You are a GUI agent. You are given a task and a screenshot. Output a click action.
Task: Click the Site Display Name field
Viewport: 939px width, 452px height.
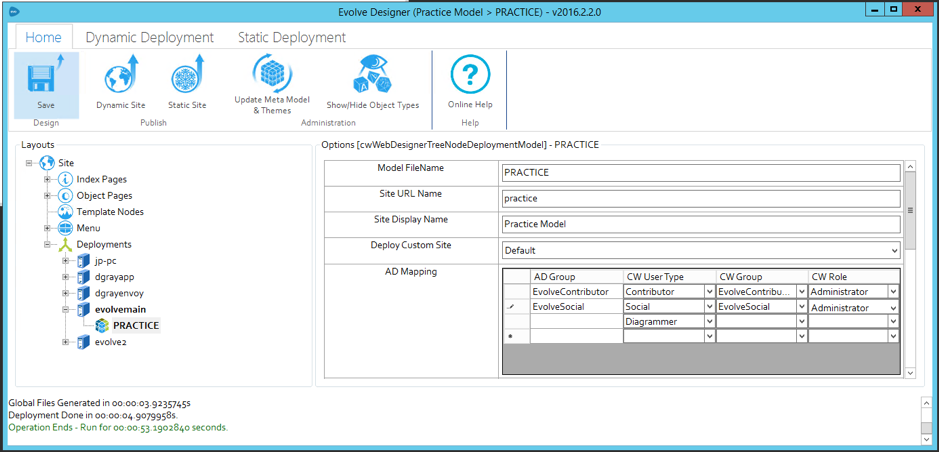pyautogui.click(x=700, y=224)
